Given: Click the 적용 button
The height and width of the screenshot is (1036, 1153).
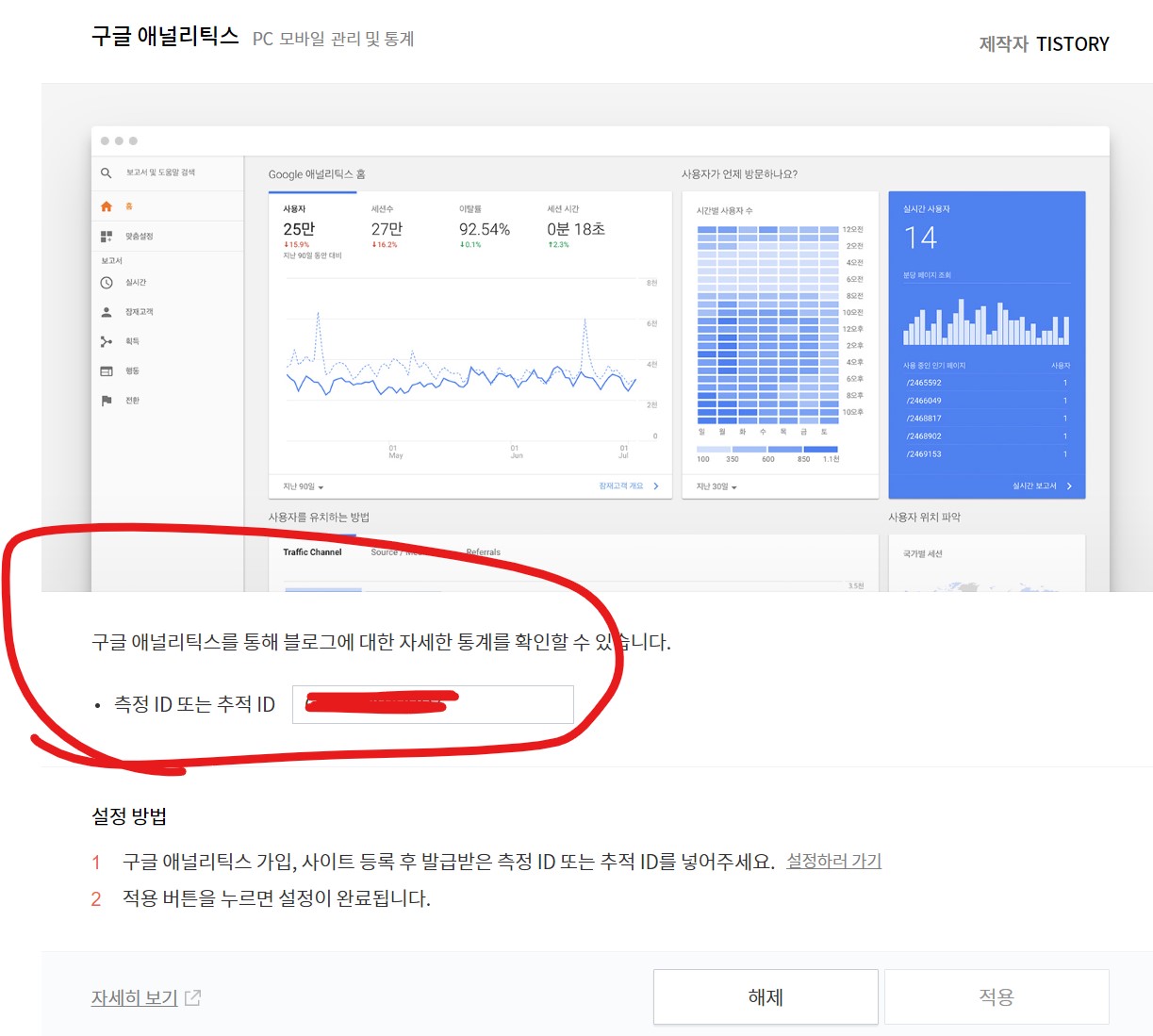Looking at the screenshot, I should pyautogui.click(x=997, y=996).
